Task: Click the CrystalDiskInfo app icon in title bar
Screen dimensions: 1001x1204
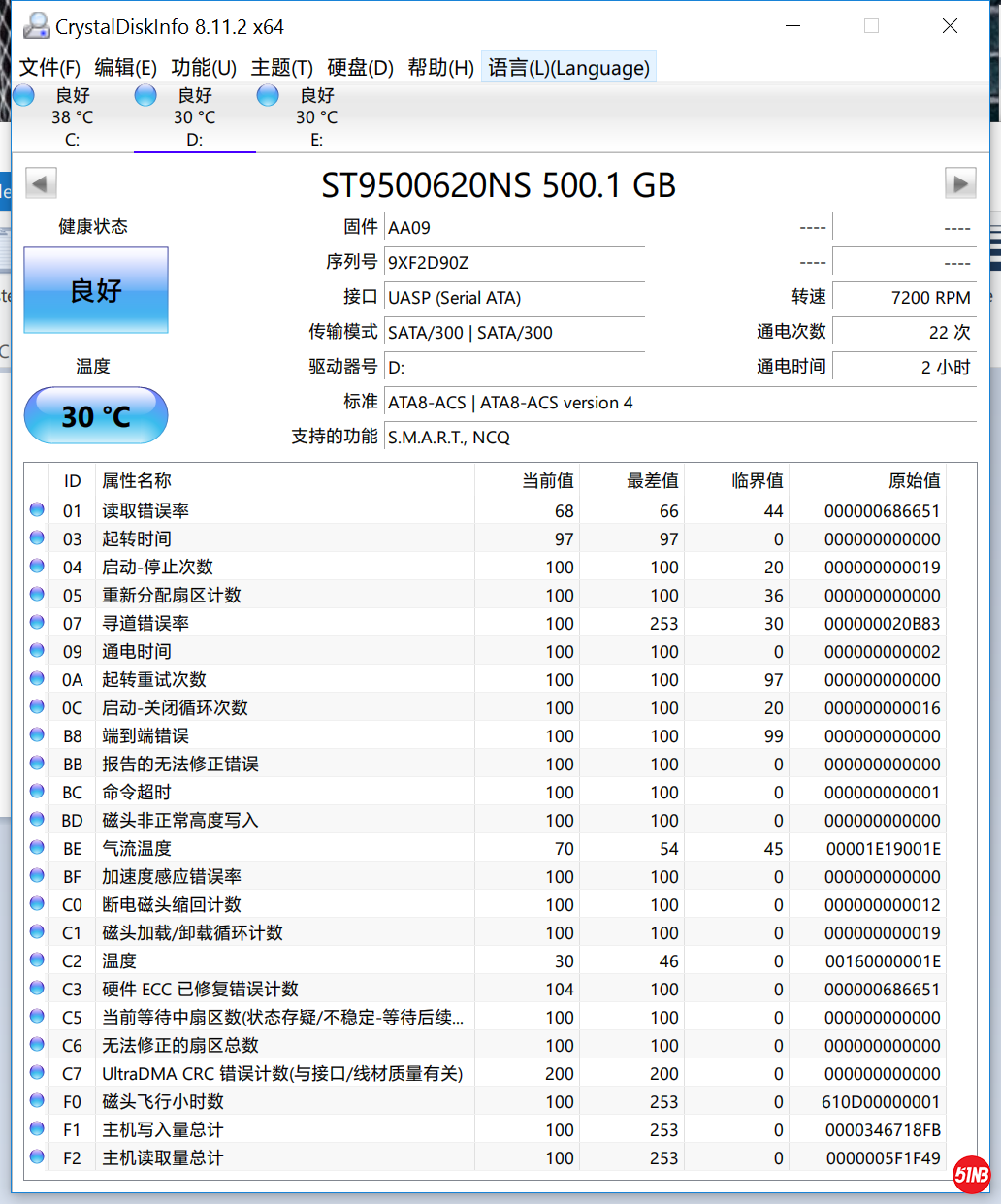Action: 36,26
